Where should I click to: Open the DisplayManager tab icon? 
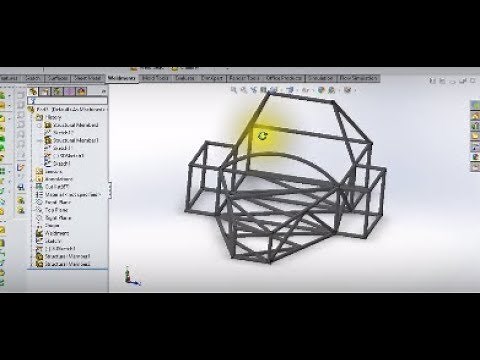pos(81,91)
